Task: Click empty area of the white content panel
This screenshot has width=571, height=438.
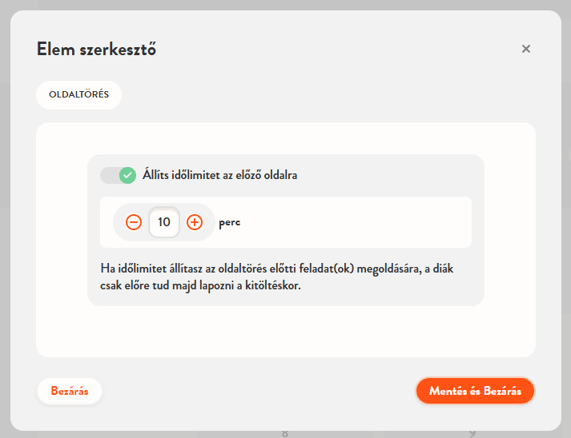Action: click(x=286, y=333)
